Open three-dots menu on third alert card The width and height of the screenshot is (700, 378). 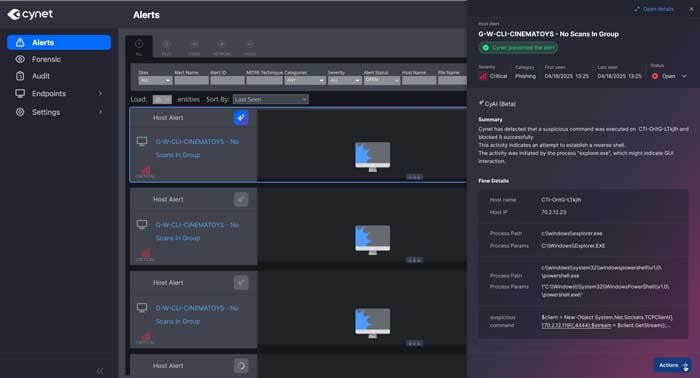(414, 344)
